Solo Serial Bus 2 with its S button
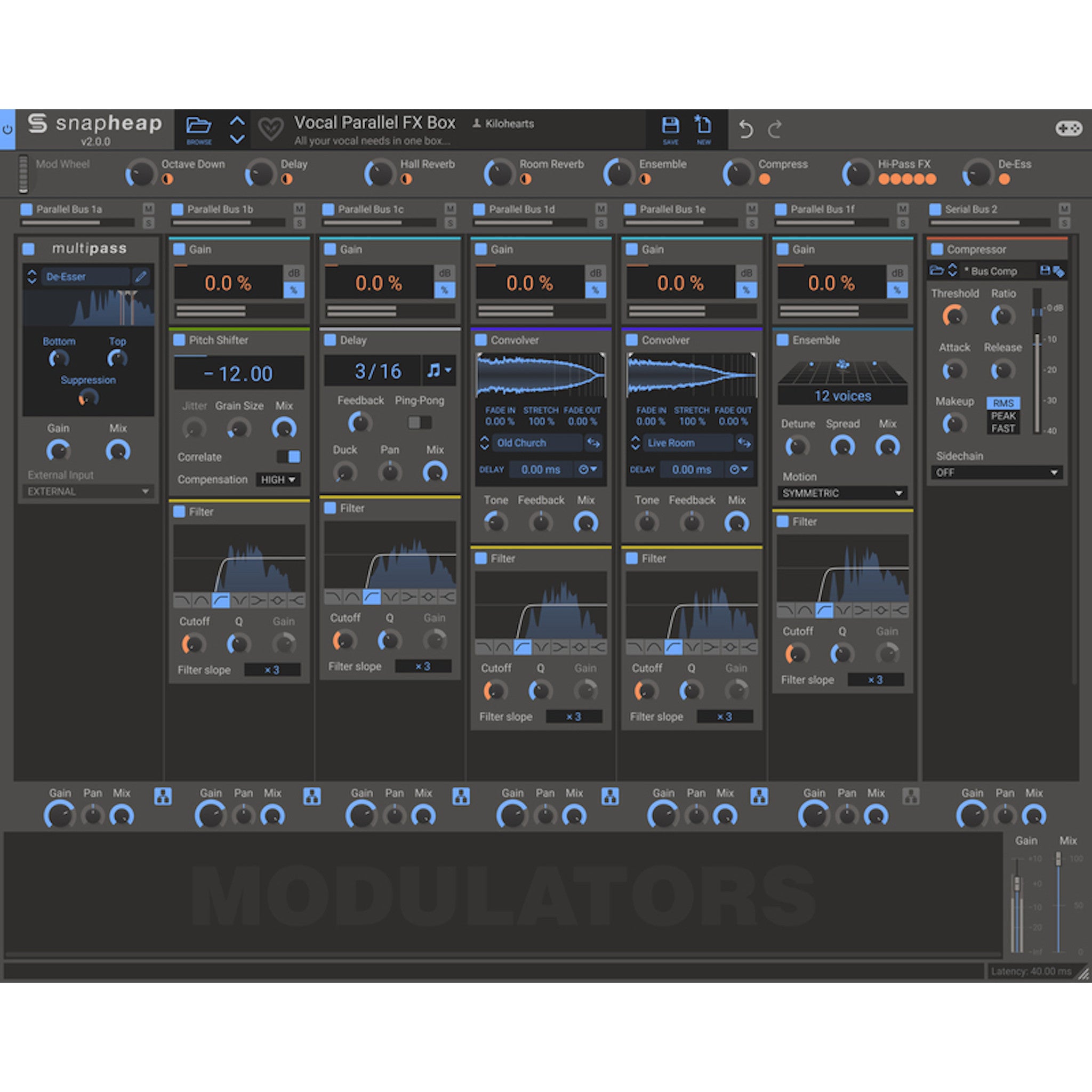The height and width of the screenshot is (1092, 1092). [x=1065, y=223]
